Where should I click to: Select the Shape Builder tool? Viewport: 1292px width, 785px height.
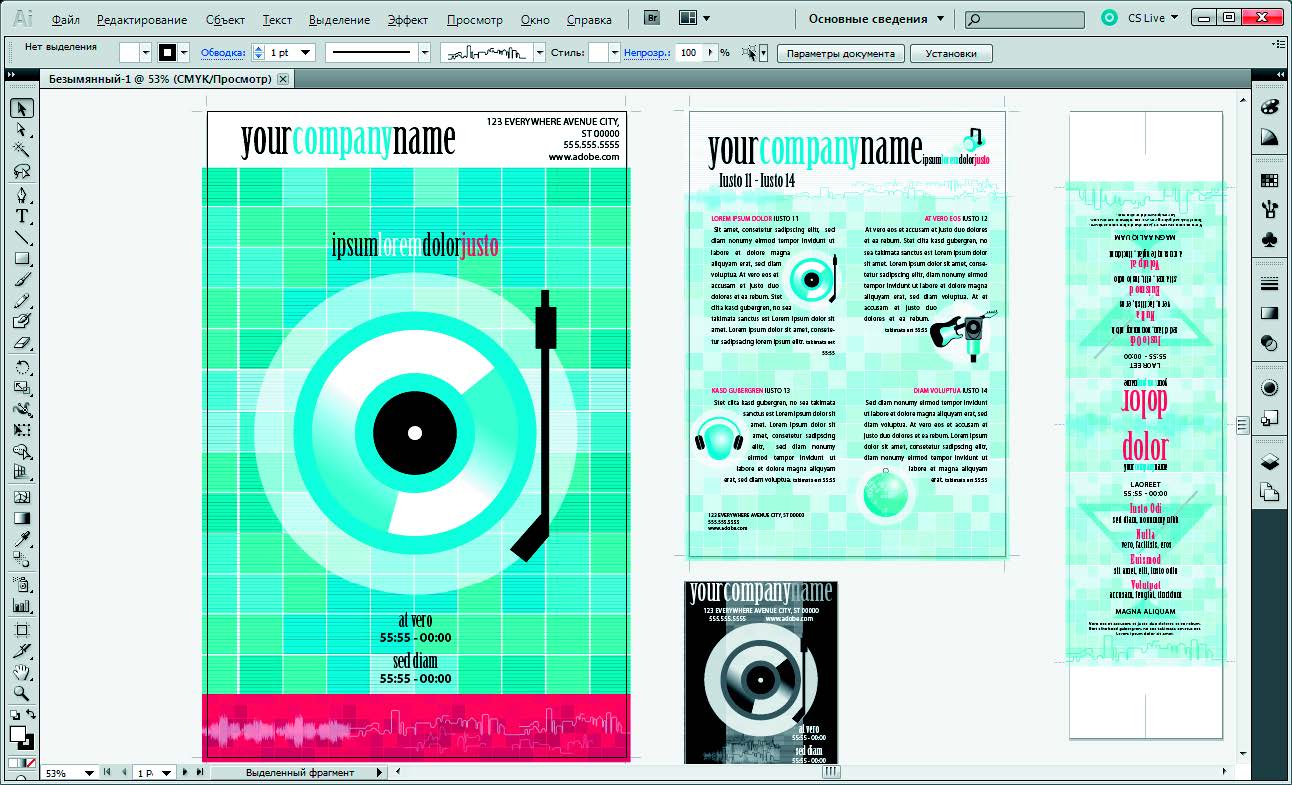pyautogui.click(x=22, y=452)
